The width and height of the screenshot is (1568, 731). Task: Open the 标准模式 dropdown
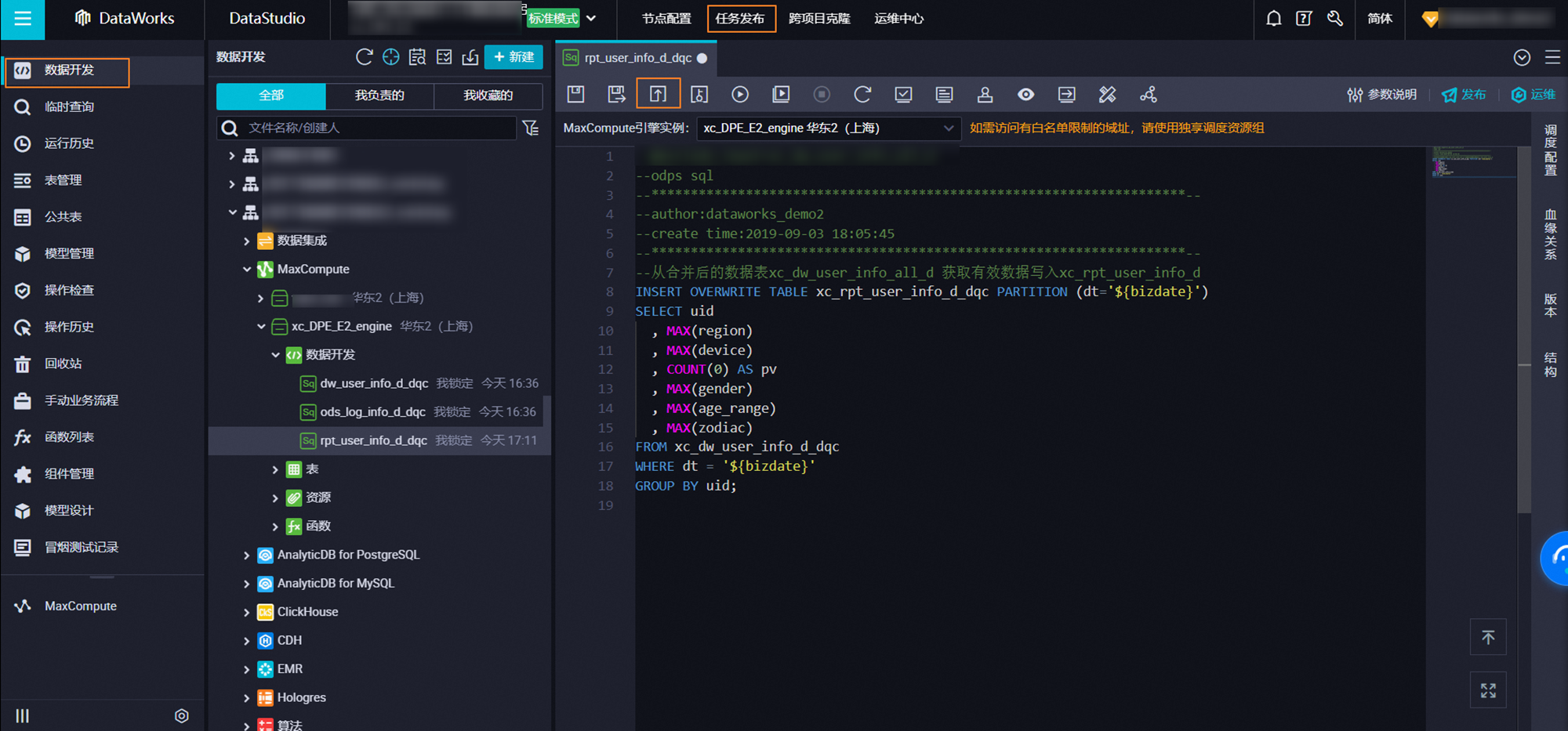562,19
